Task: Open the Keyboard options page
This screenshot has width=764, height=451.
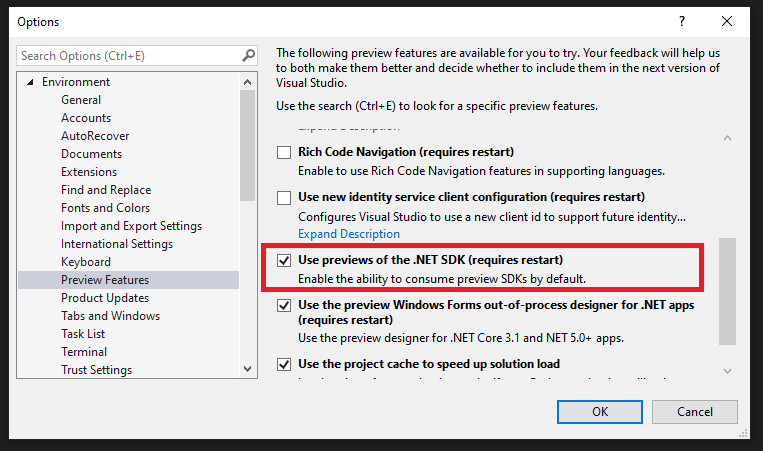Action: [x=86, y=262]
